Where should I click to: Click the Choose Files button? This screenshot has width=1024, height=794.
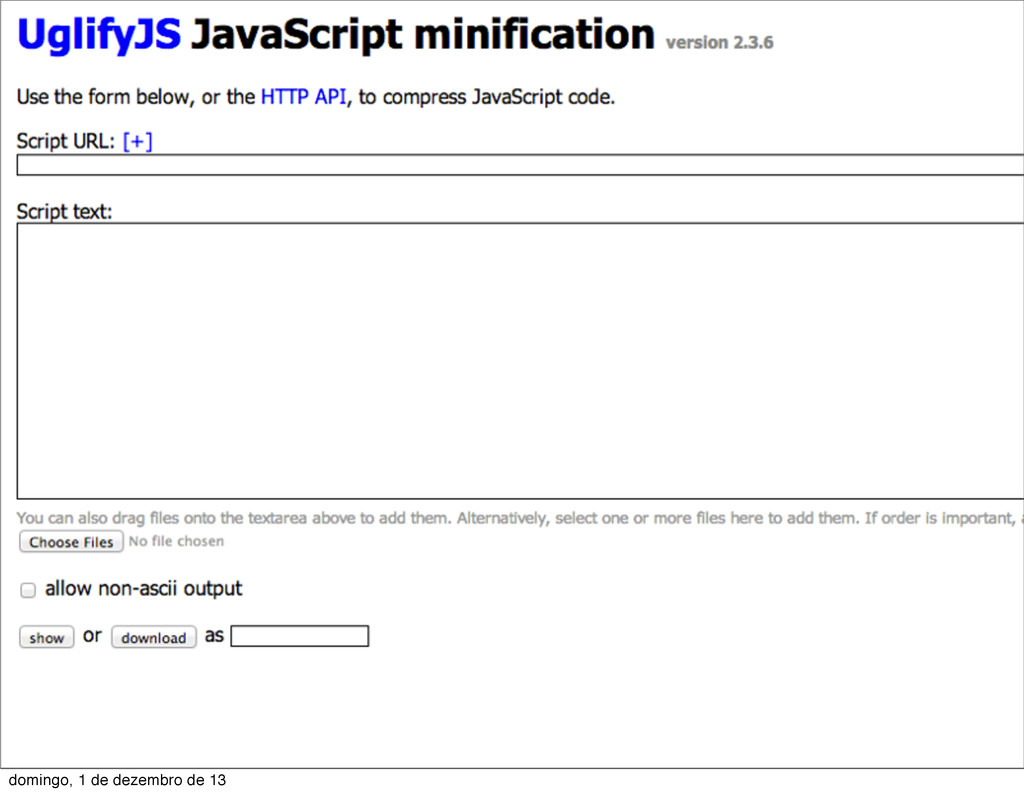pos(71,542)
